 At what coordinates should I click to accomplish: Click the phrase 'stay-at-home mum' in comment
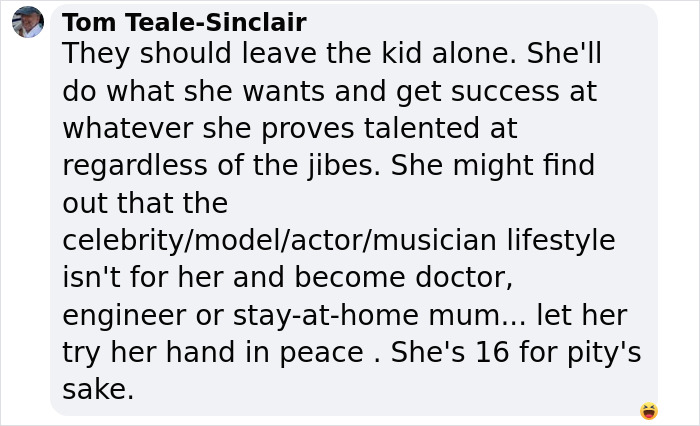365,315
